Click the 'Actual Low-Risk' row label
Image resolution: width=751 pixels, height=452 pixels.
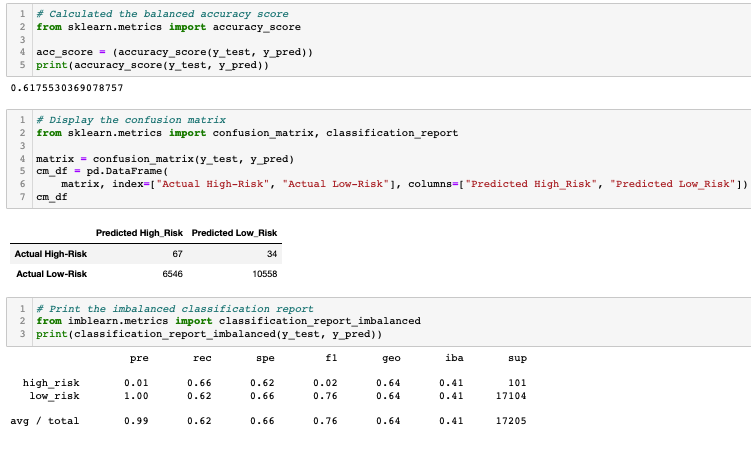pyautogui.click(x=52, y=274)
